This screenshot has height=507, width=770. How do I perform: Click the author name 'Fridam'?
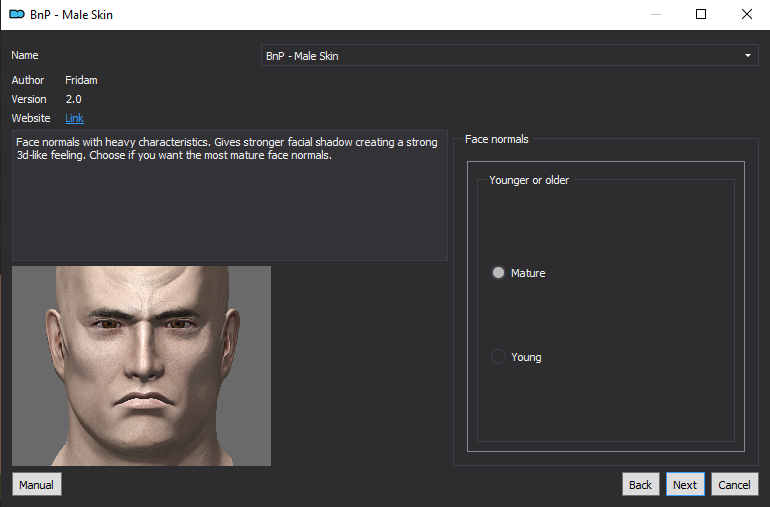coord(81,80)
